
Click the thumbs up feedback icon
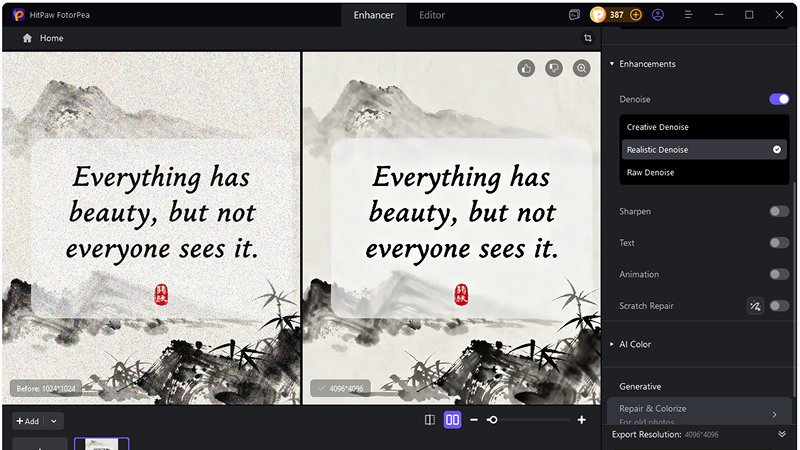(x=526, y=68)
